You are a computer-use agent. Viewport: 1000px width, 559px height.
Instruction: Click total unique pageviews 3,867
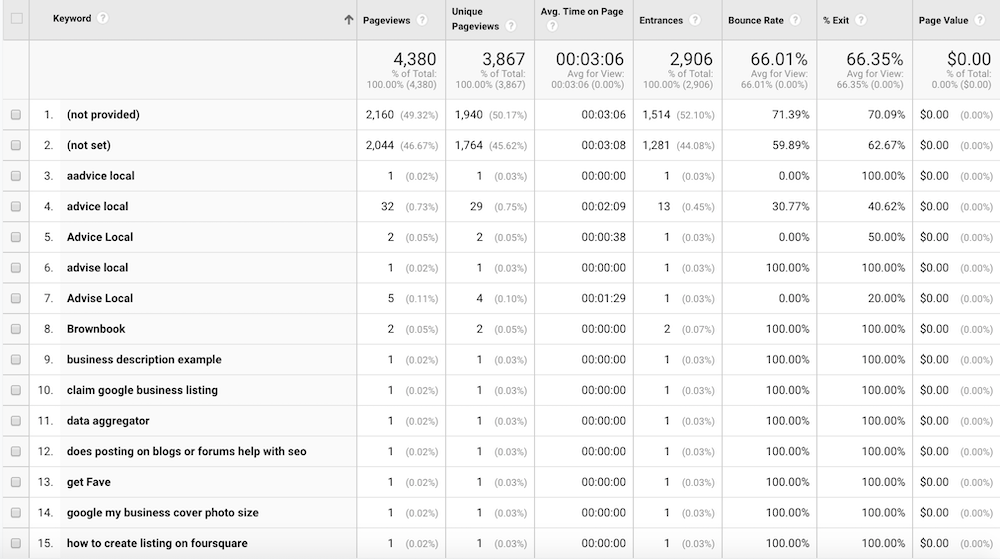click(503, 59)
